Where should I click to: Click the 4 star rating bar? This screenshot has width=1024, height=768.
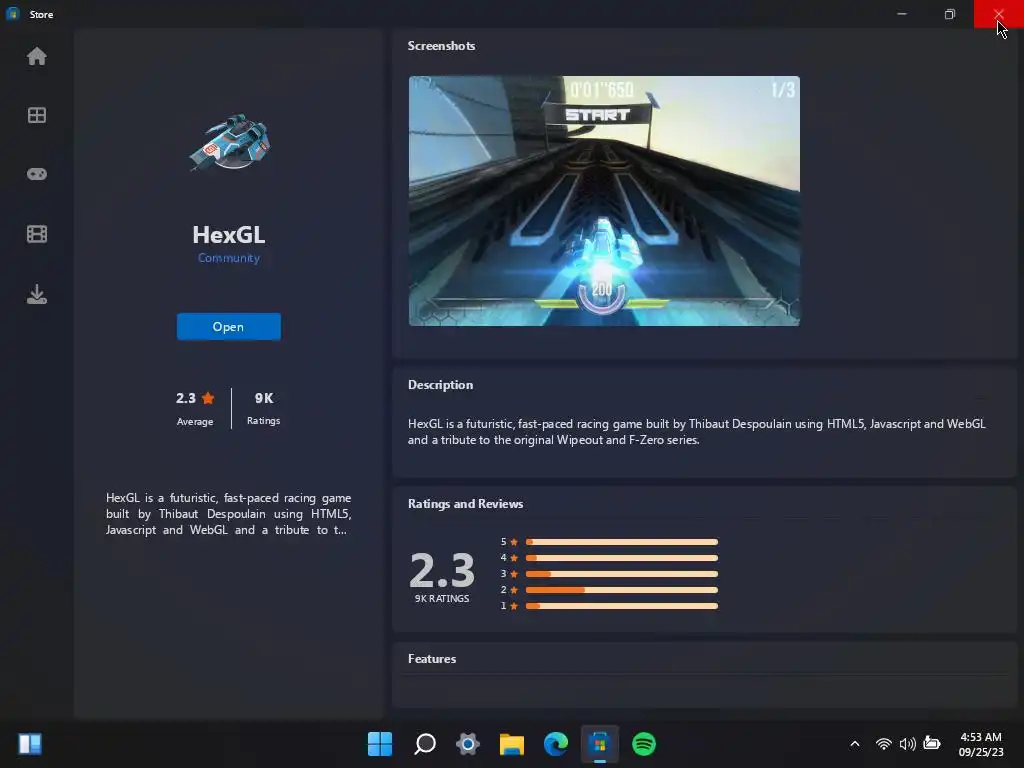tap(622, 558)
